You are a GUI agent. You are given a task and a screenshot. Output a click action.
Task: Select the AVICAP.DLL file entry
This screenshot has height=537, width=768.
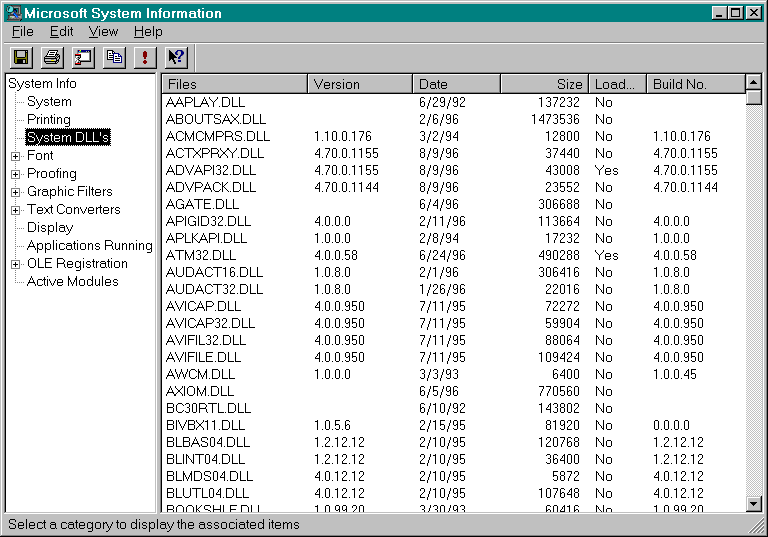point(203,307)
